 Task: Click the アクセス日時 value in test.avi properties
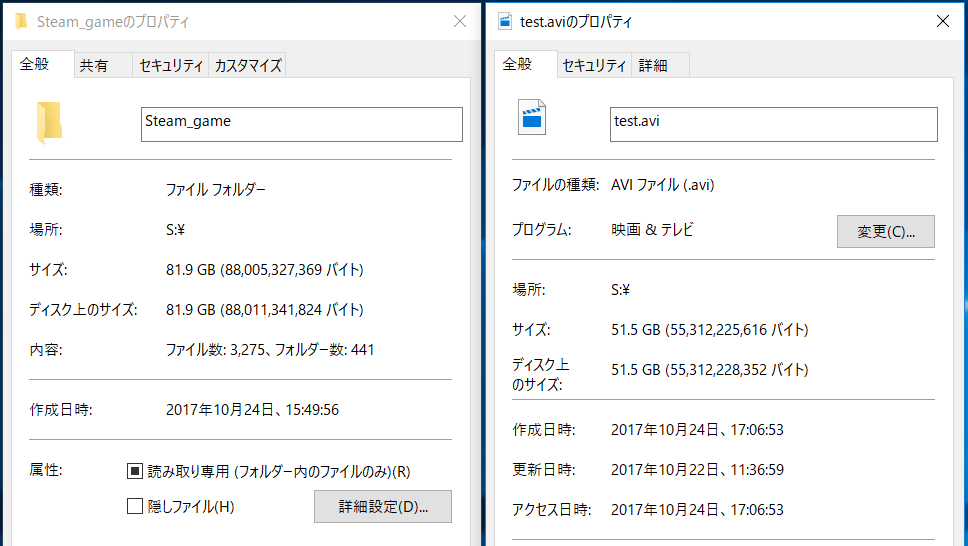(698, 510)
